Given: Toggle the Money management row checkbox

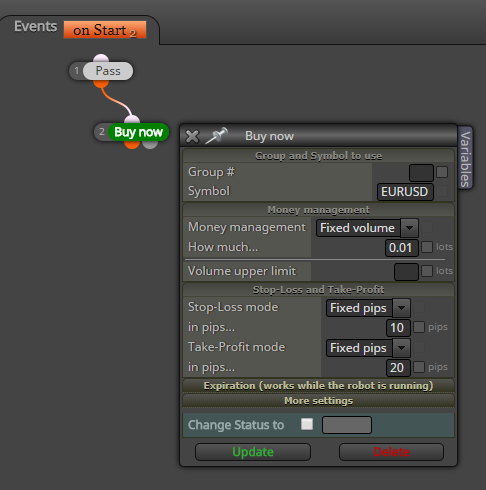Looking at the screenshot, I should click(427, 227).
